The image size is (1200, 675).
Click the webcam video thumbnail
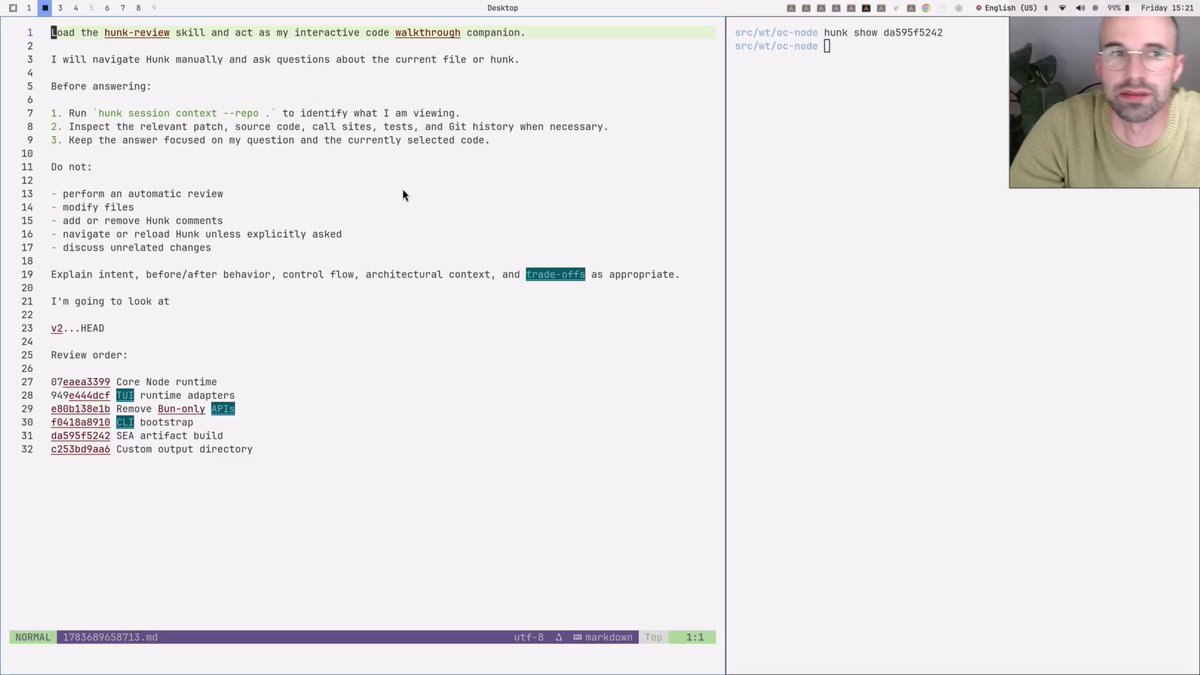1104,102
